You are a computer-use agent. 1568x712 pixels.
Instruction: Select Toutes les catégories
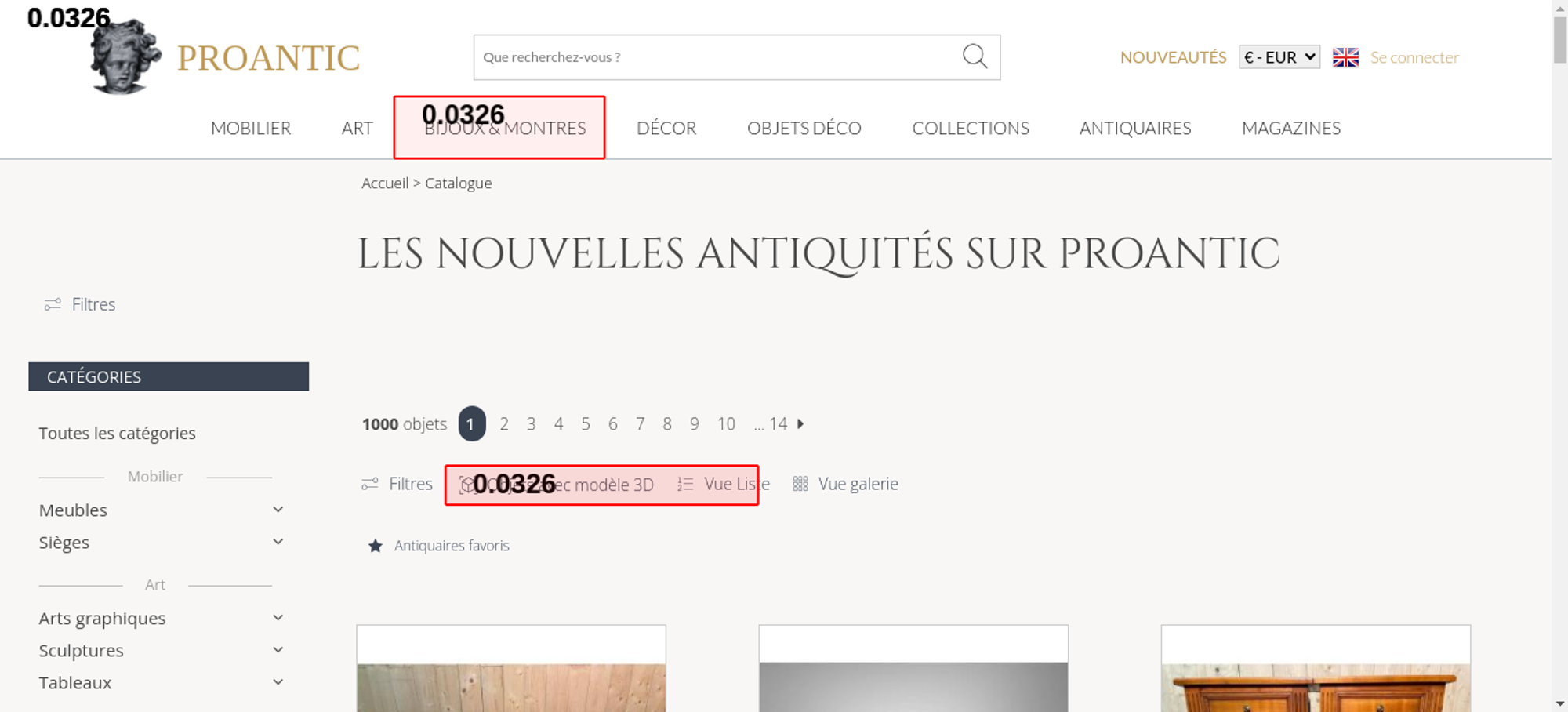coord(118,433)
